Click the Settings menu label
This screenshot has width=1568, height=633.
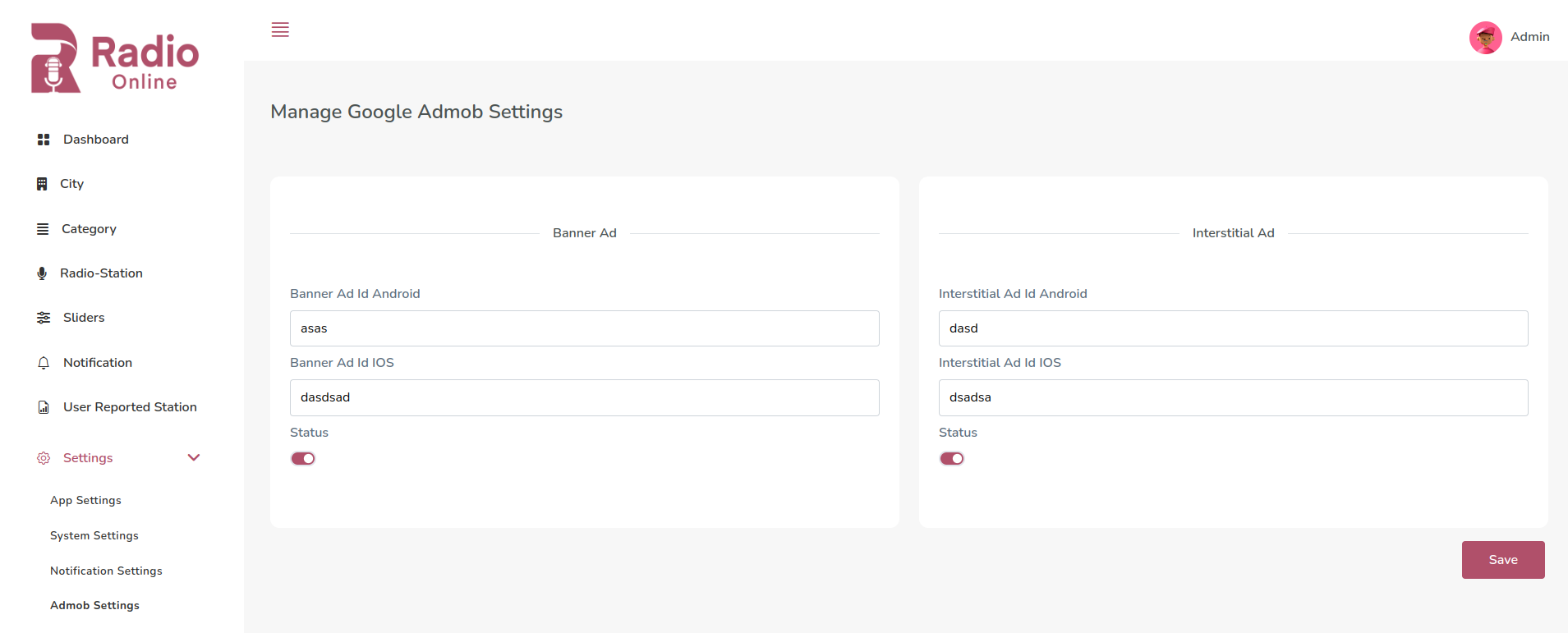88,458
